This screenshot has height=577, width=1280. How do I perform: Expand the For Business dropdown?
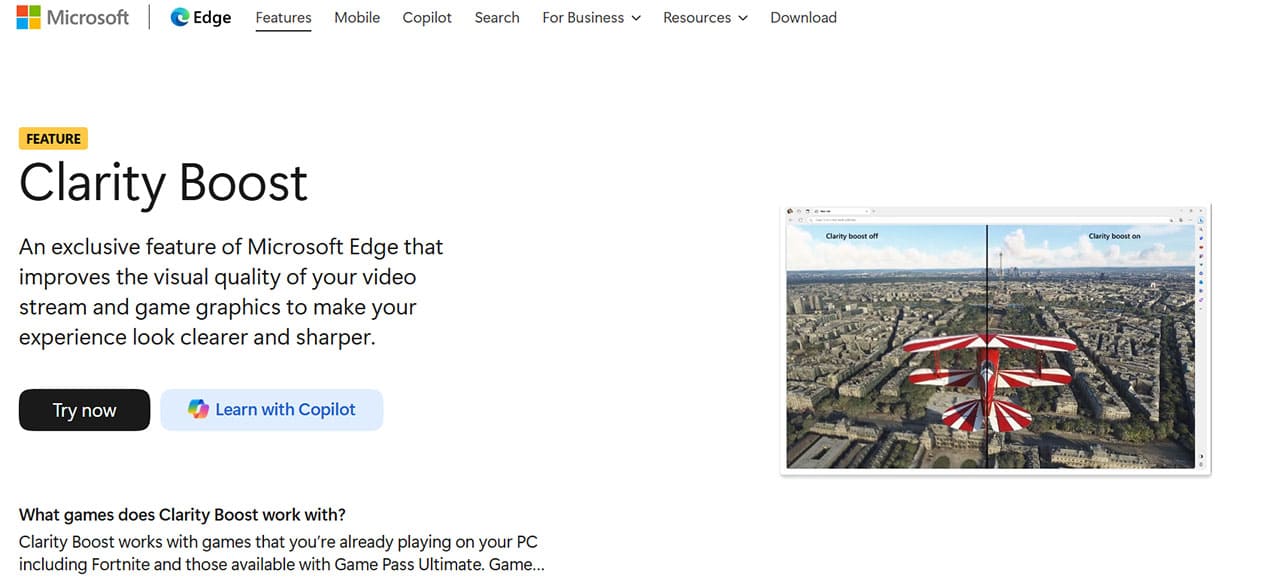pos(592,17)
